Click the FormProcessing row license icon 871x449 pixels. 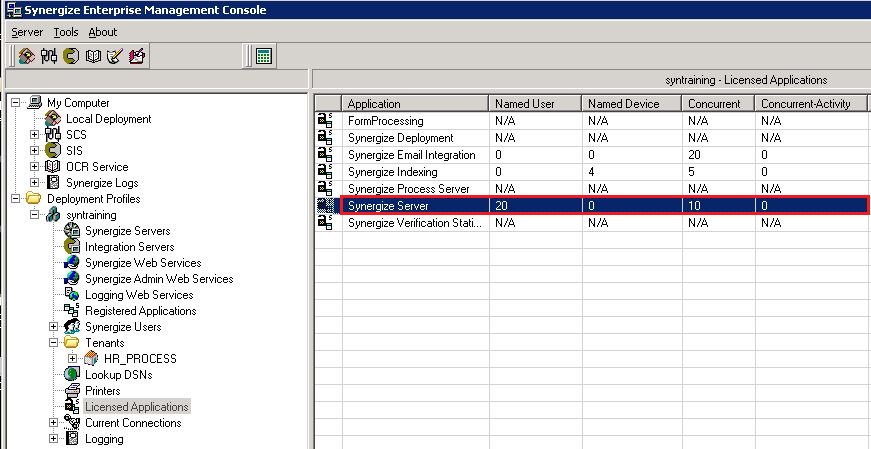(x=325, y=121)
